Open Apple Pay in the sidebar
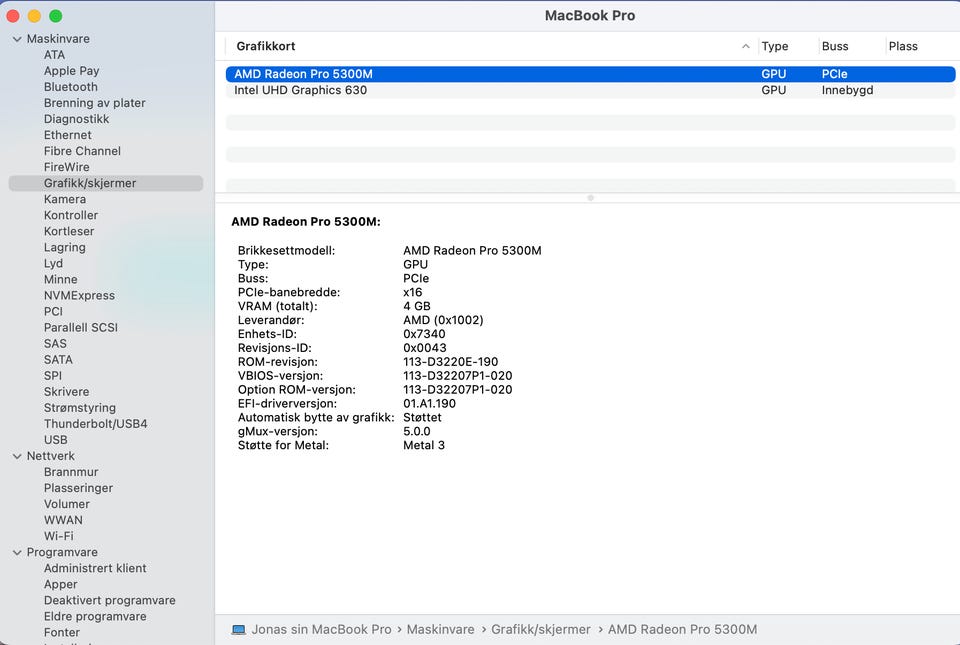The width and height of the screenshot is (960, 645). [x=71, y=71]
